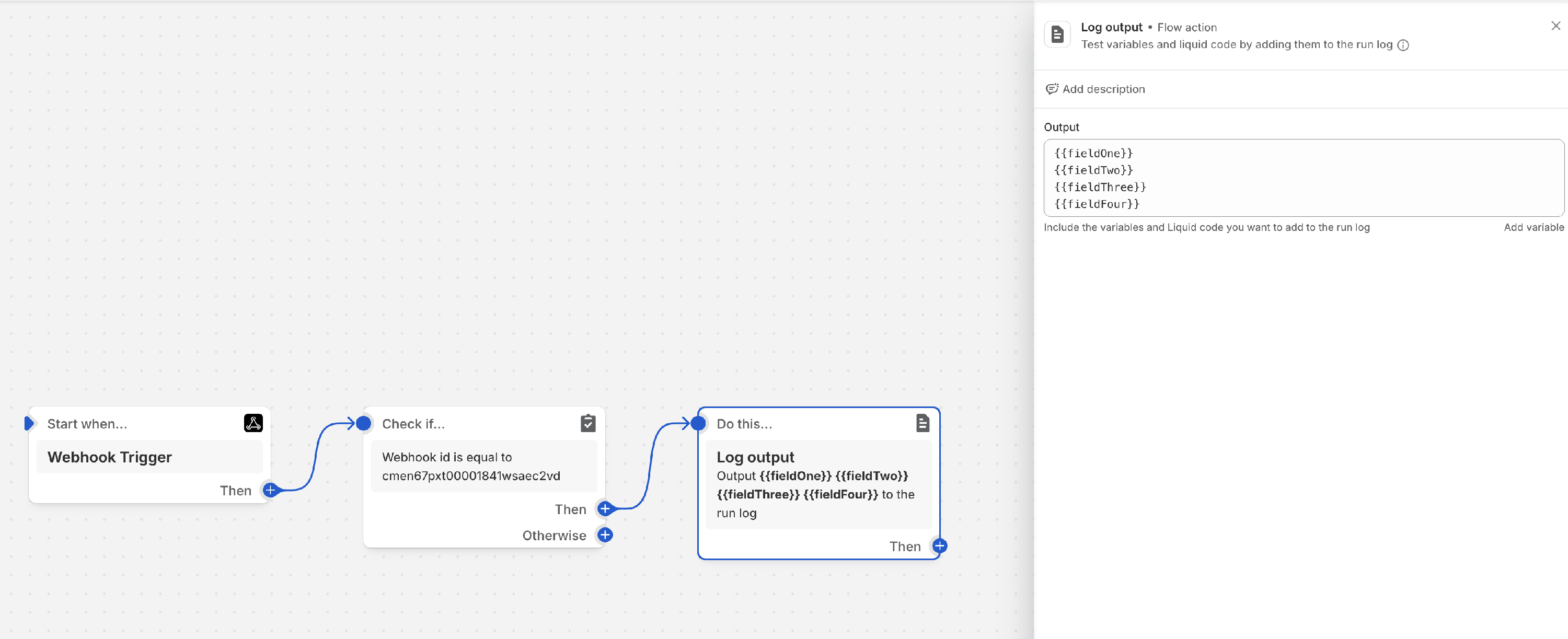Click the Flow action label in panel header

tap(1186, 27)
